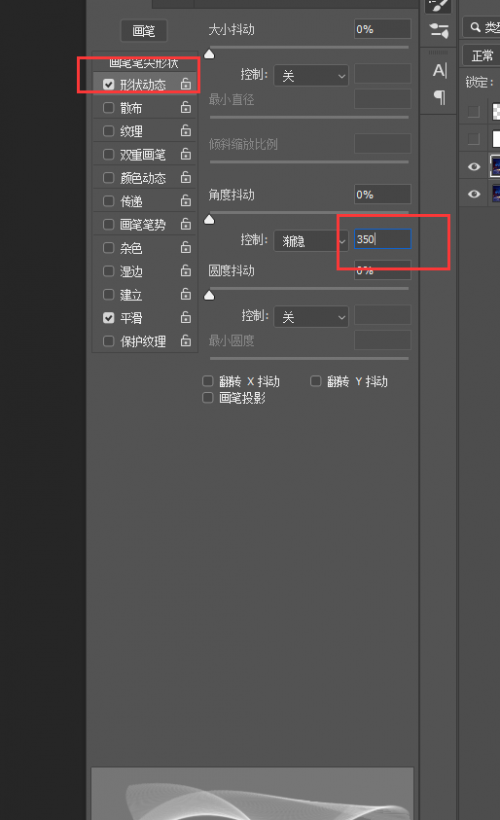Select the 双重画笔 settings row
The image size is (500, 820).
coord(145,154)
